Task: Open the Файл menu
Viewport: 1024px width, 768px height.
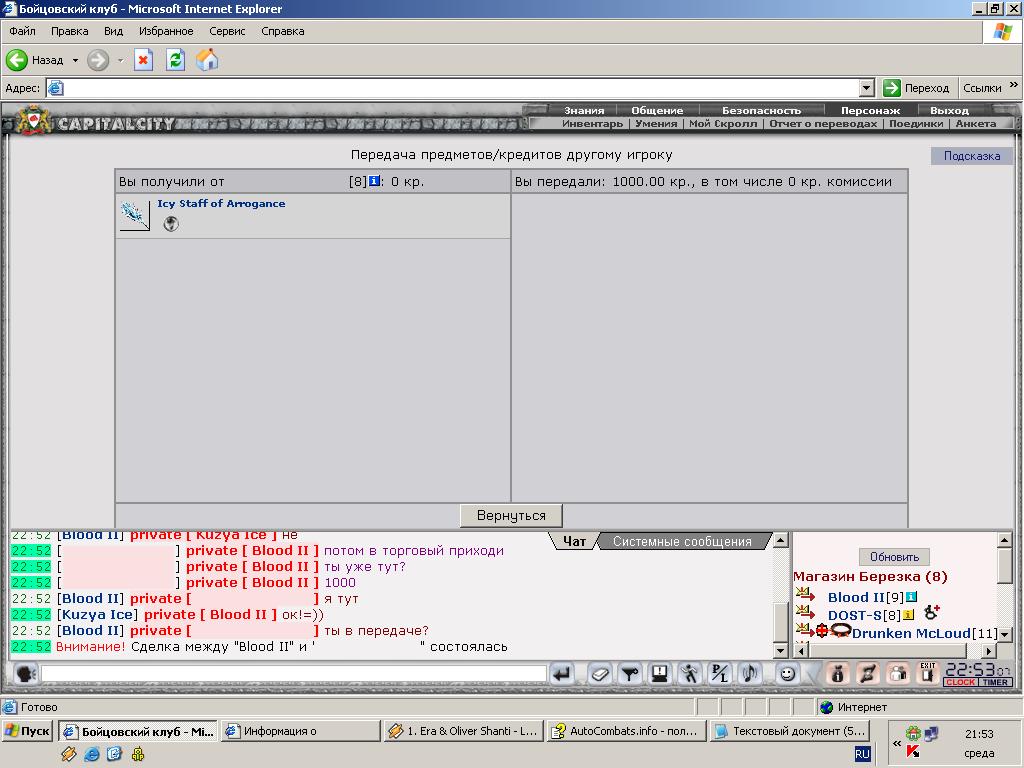Action: [x=22, y=31]
